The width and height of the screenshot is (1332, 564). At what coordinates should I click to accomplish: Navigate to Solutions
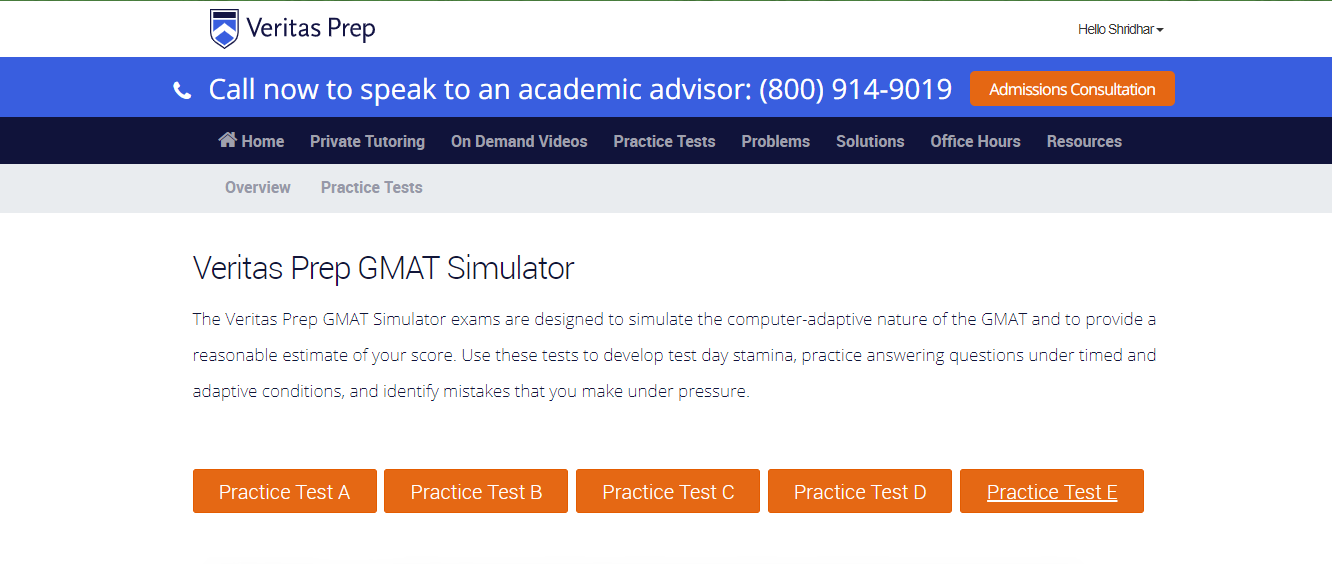[870, 141]
